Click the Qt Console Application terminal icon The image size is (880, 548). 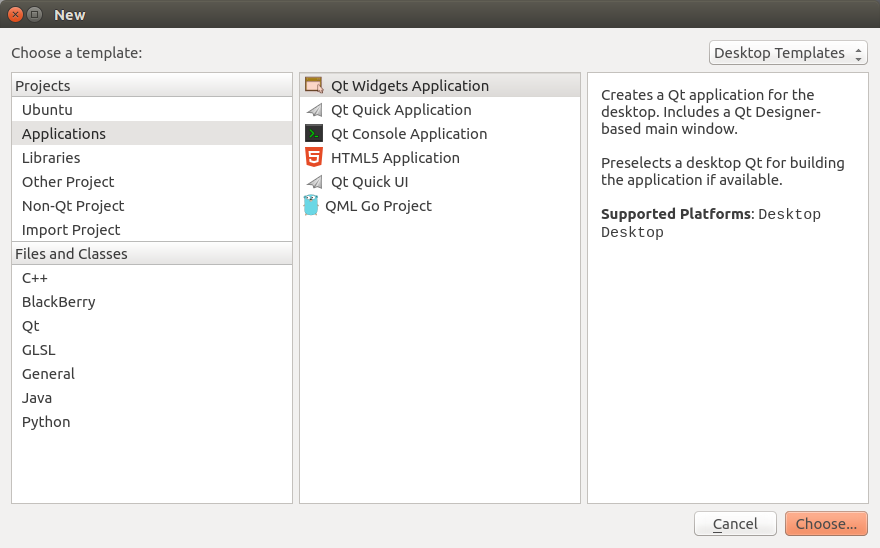(314, 134)
